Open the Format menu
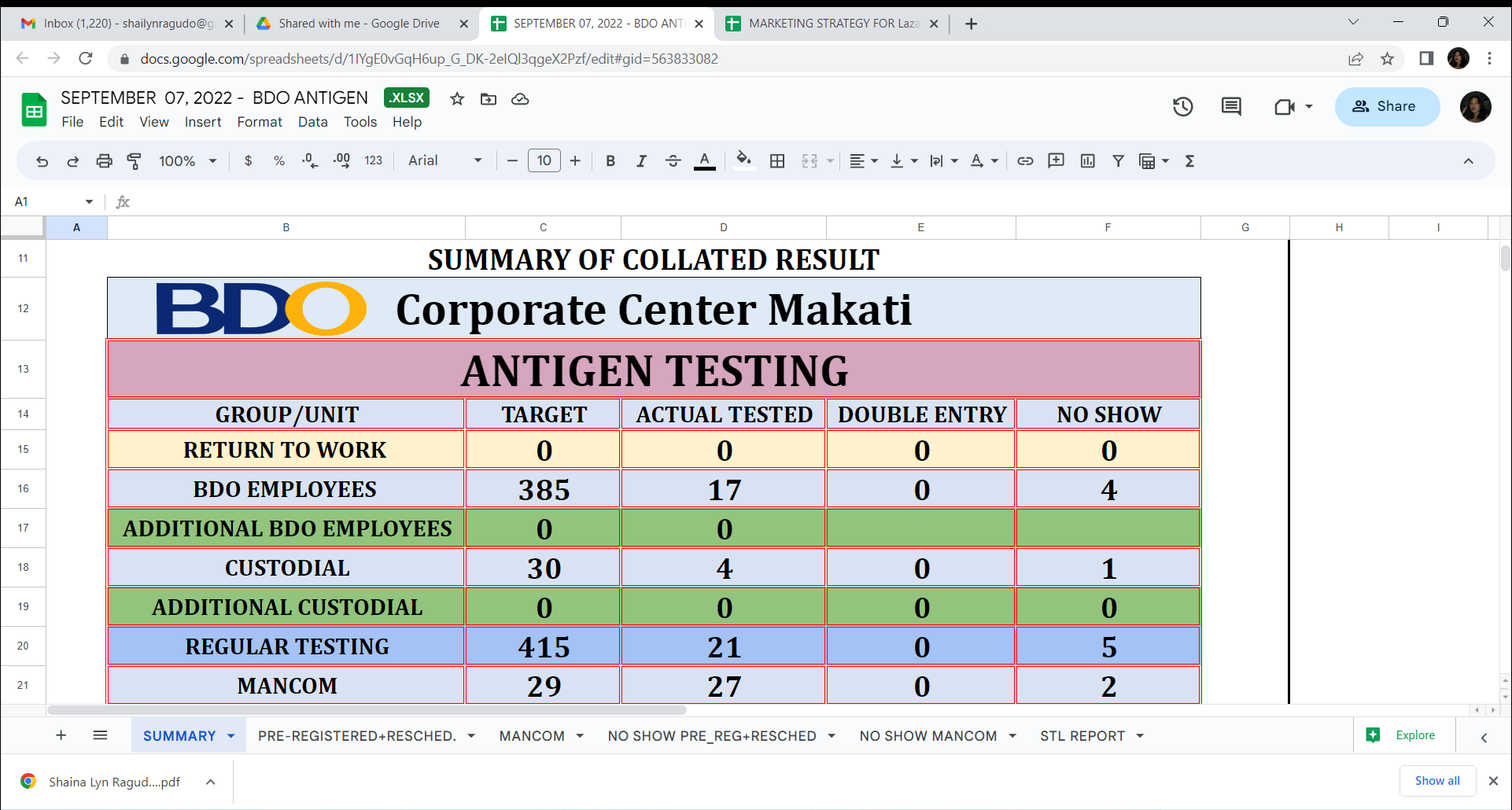This screenshot has width=1512, height=810. tap(260, 122)
